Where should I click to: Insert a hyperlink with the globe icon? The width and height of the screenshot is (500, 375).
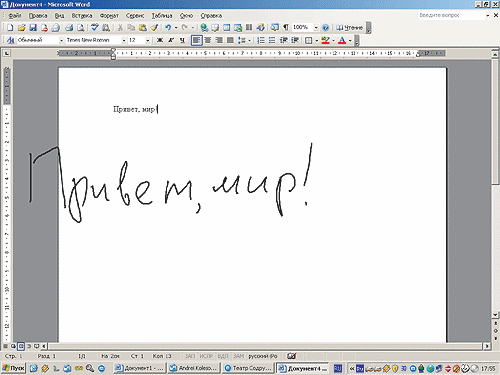tap(204, 28)
